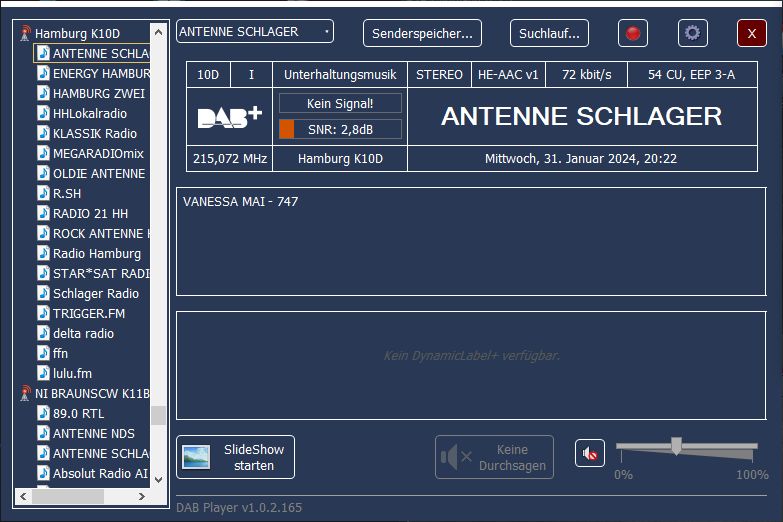The width and height of the screenshot is (783, 522).
Task: Open the ANTENNE SCHLAGER station dropdown
Action: 255,32
